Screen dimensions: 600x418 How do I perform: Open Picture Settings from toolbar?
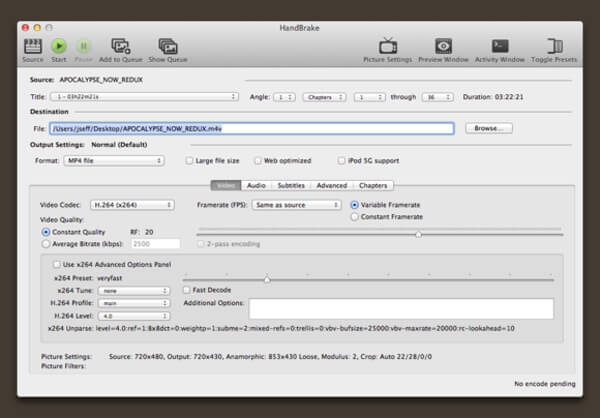tap(387, 45)
